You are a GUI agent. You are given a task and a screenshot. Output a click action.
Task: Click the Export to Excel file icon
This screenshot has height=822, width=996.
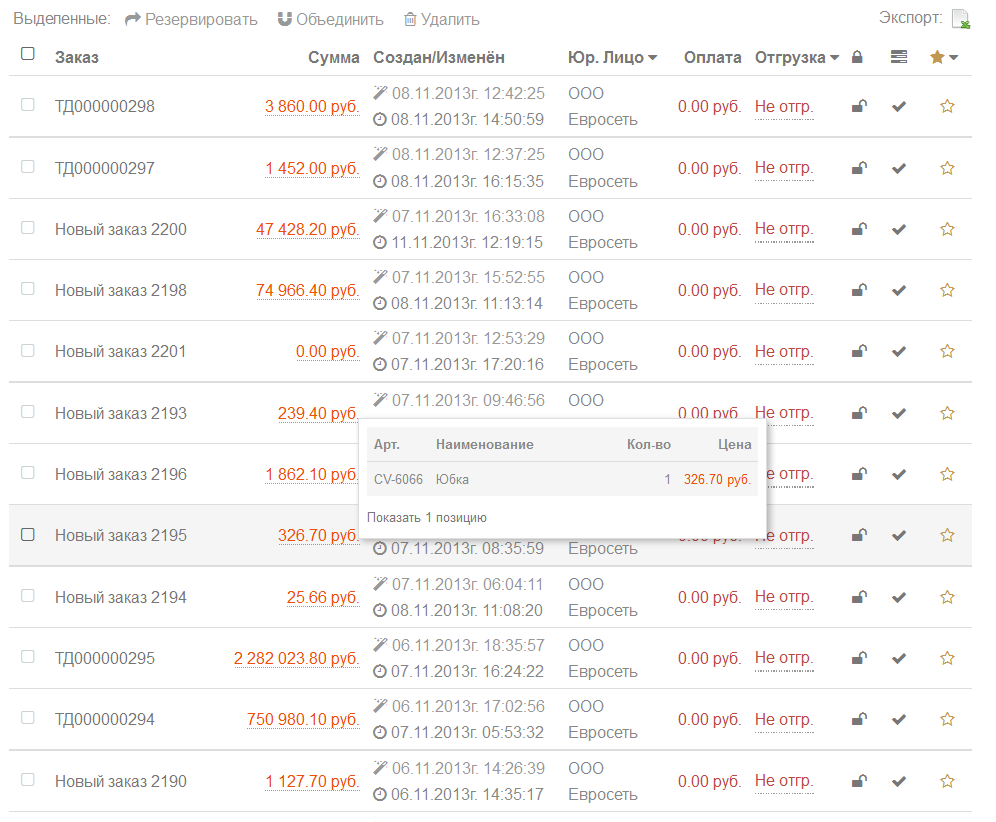click(960, 19)
